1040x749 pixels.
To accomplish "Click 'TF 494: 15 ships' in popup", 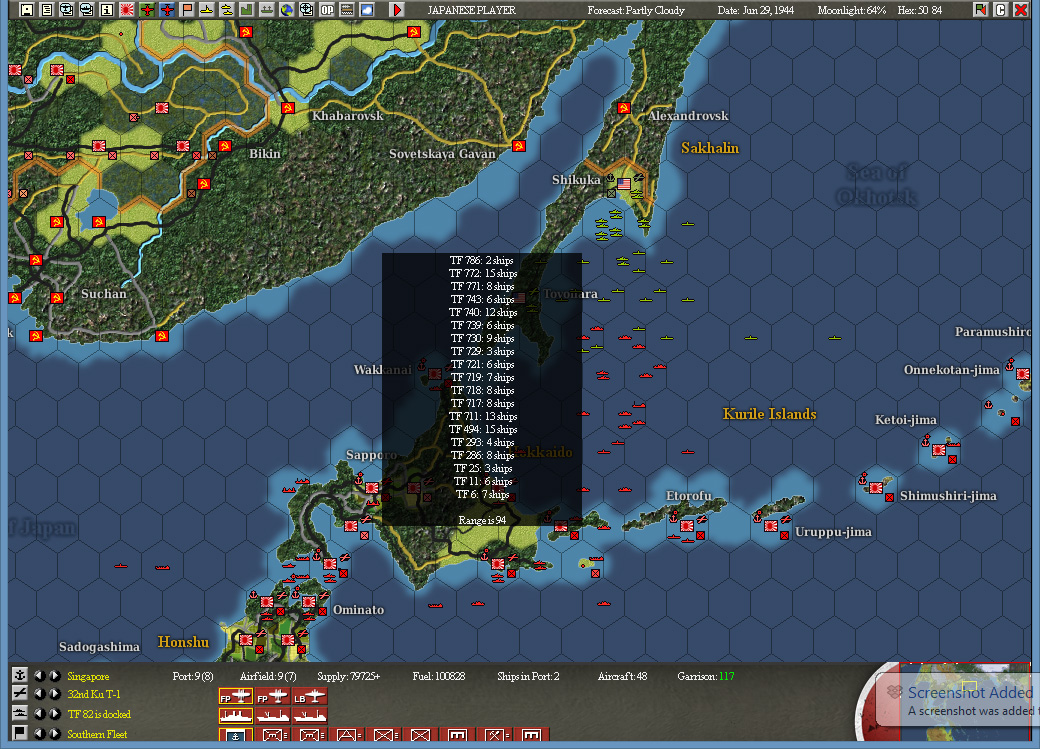I will point(483,429).
